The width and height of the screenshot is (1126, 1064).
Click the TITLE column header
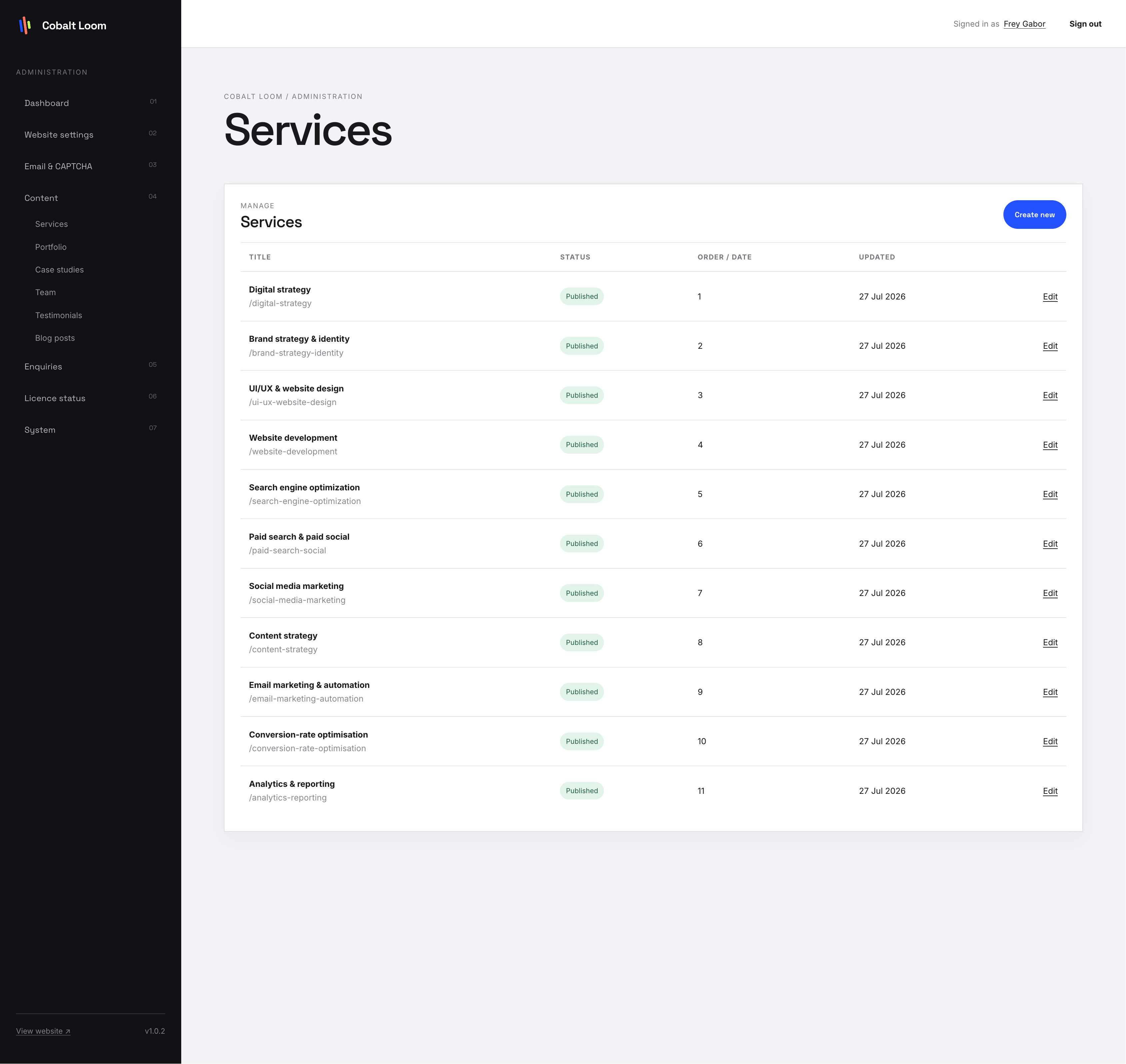click(260, 257)
